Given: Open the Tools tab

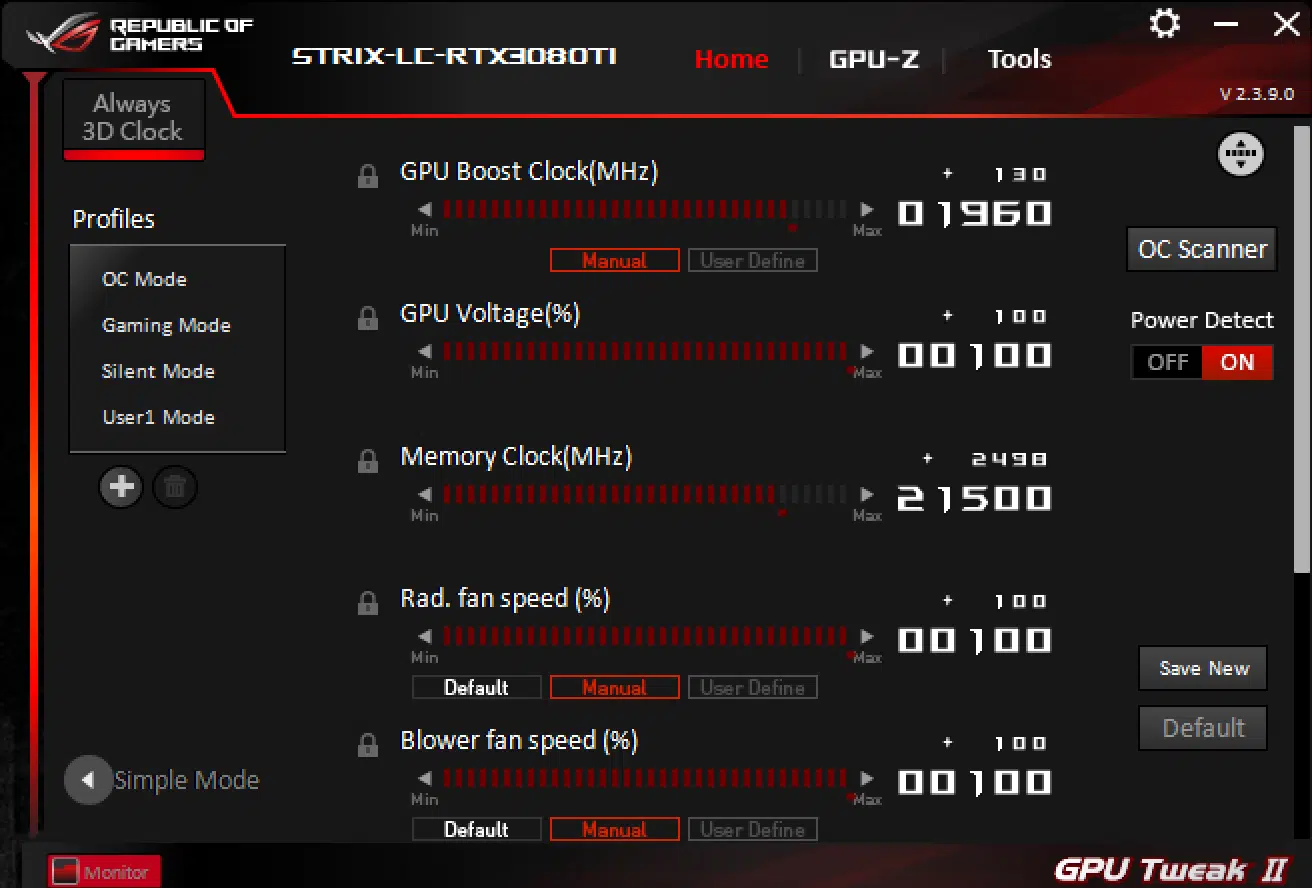Looking at the screenshot, I should pos(1020,59).
